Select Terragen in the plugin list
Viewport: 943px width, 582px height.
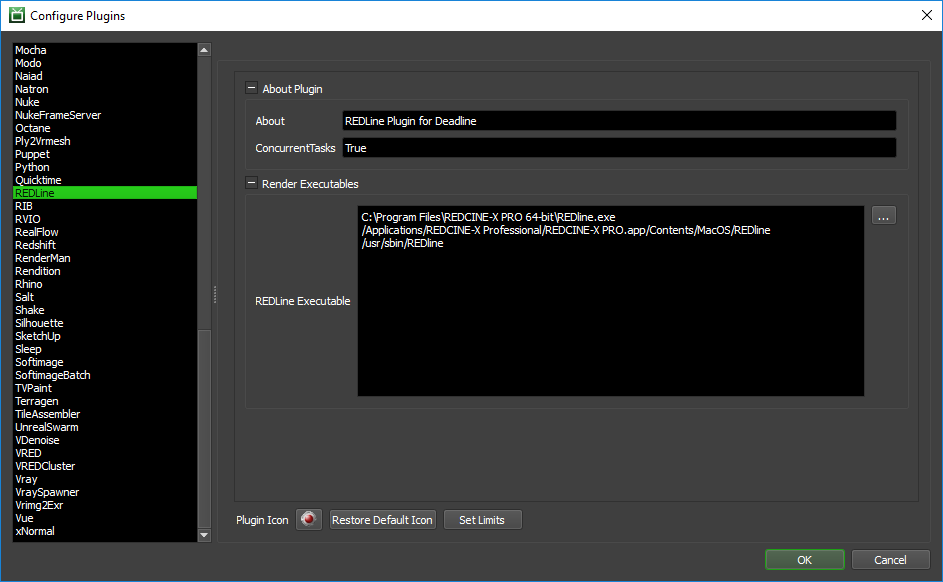[x=105, y=400]
